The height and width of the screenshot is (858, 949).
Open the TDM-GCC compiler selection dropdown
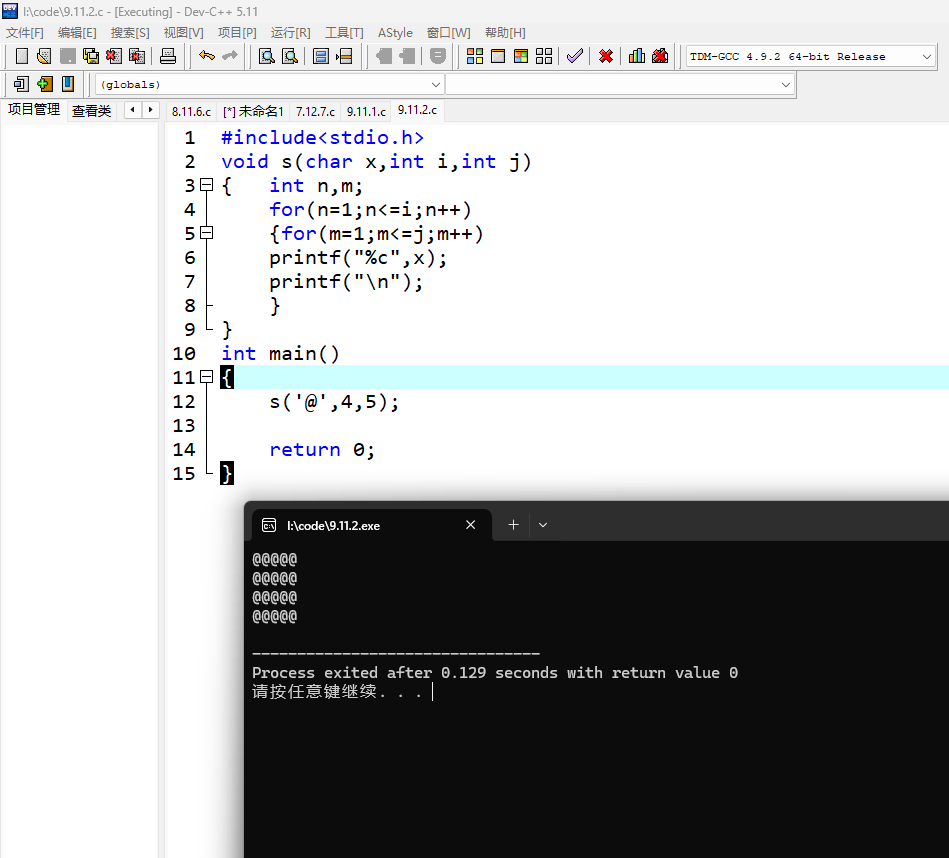pos(927,57)
